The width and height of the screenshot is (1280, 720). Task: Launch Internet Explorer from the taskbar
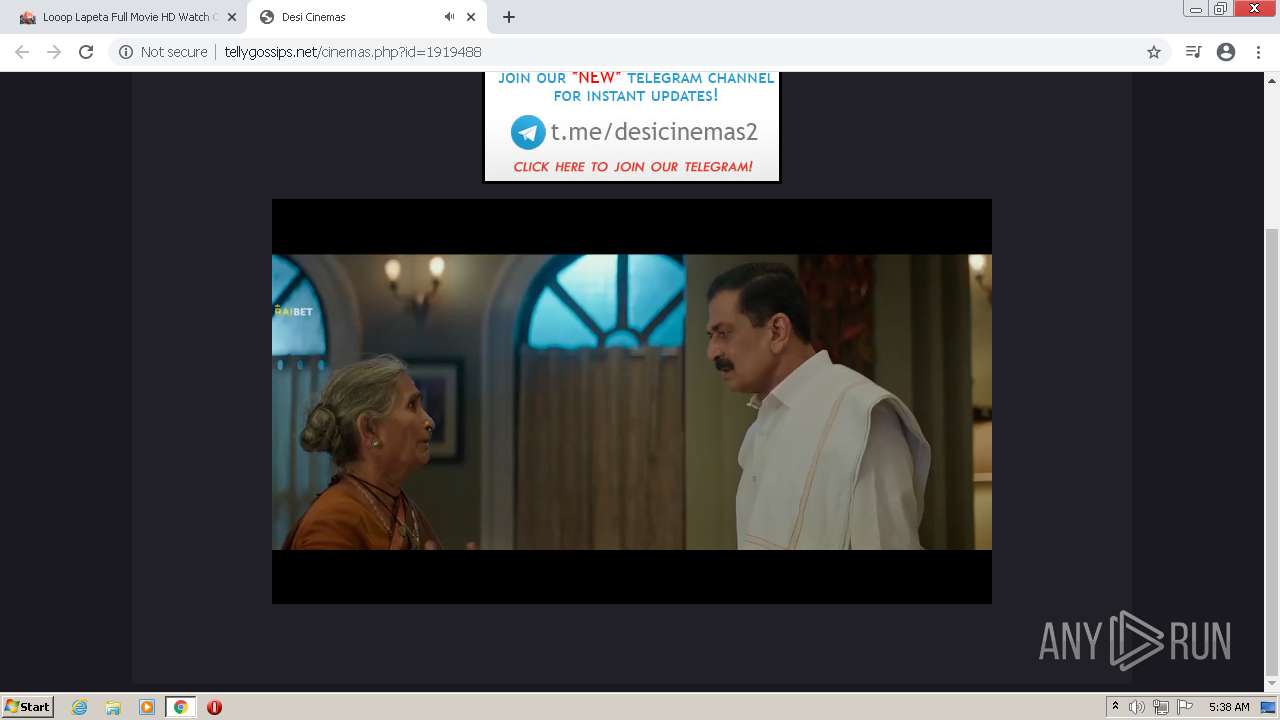(80, 707)
